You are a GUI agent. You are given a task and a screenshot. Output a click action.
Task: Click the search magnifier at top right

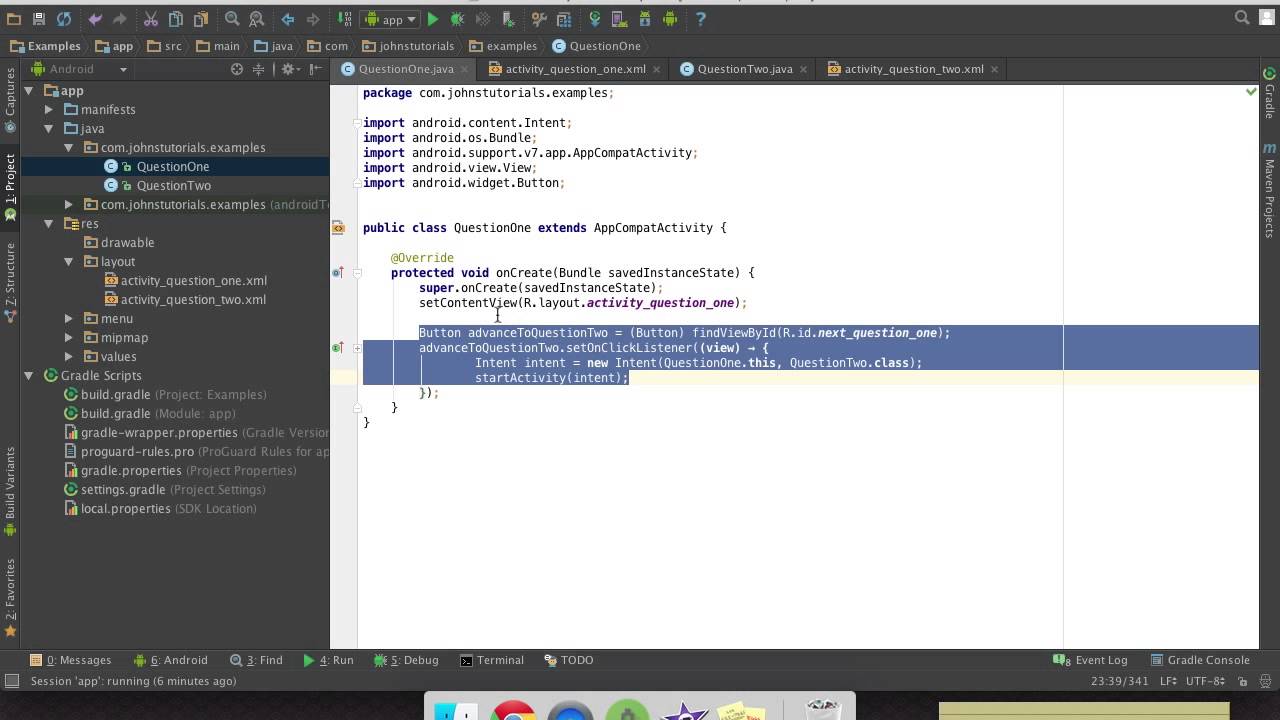pos(1242,18)
